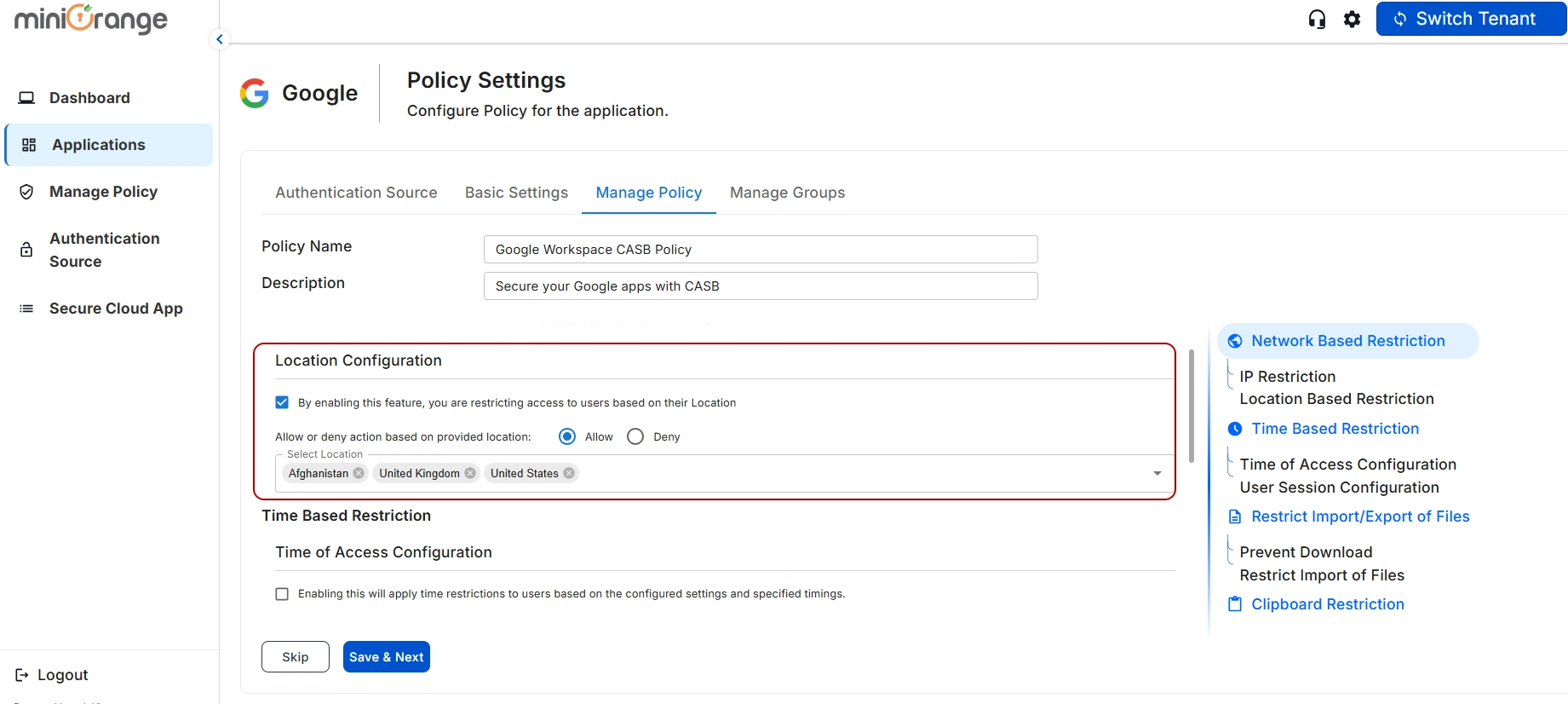This screenshot has height=704, width=1568.
Task: Remove the Afghanistan location chip
Action: (x=359, y=473)
